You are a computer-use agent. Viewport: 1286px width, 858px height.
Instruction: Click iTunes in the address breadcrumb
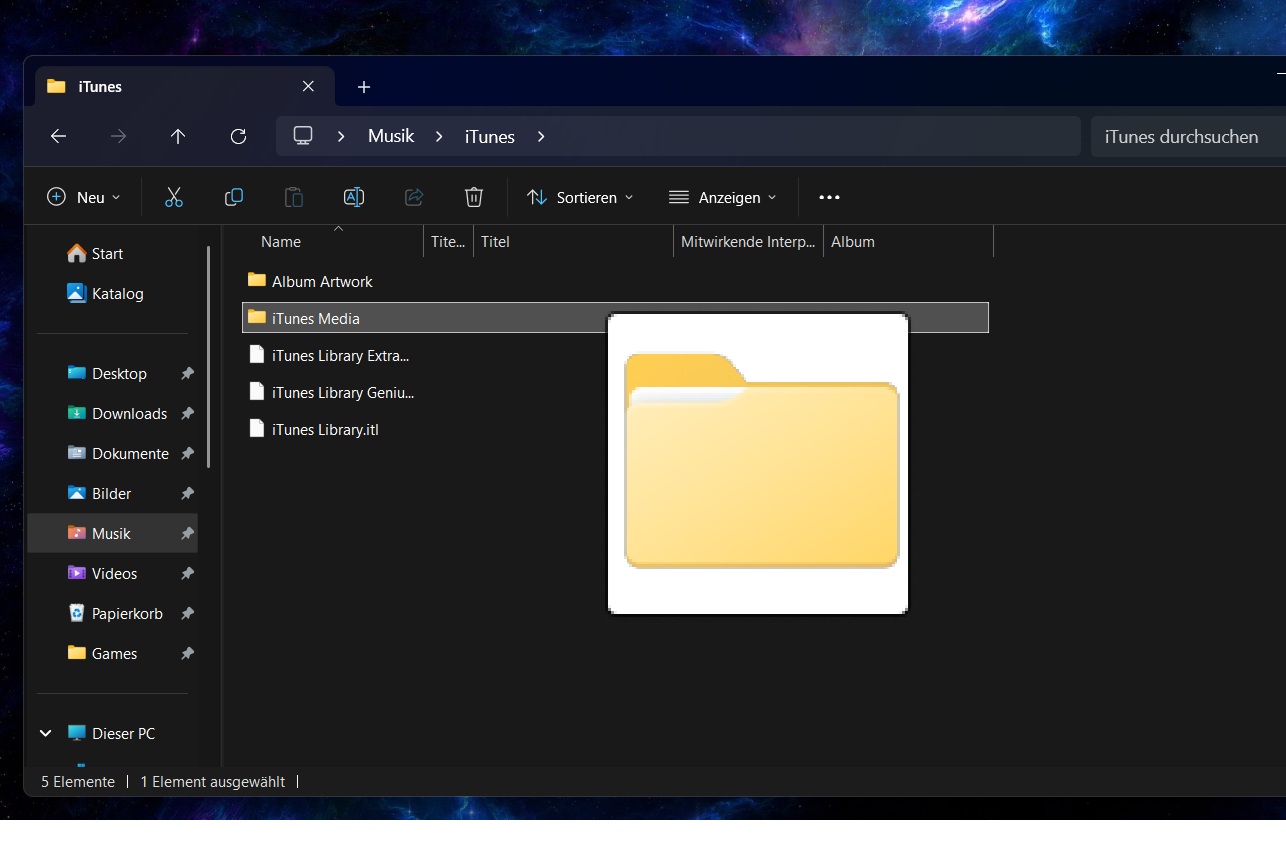coord(490,137)
